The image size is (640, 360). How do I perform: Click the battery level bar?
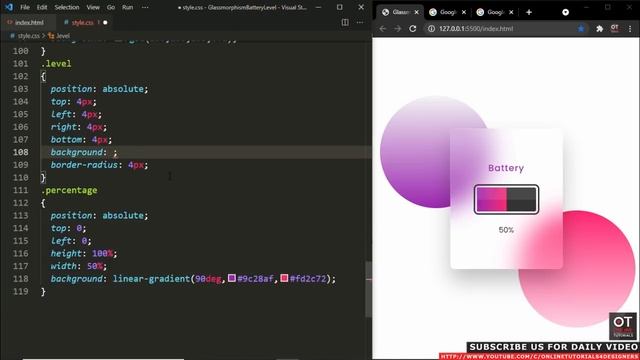pyautogui.click(x=506, y=199)
